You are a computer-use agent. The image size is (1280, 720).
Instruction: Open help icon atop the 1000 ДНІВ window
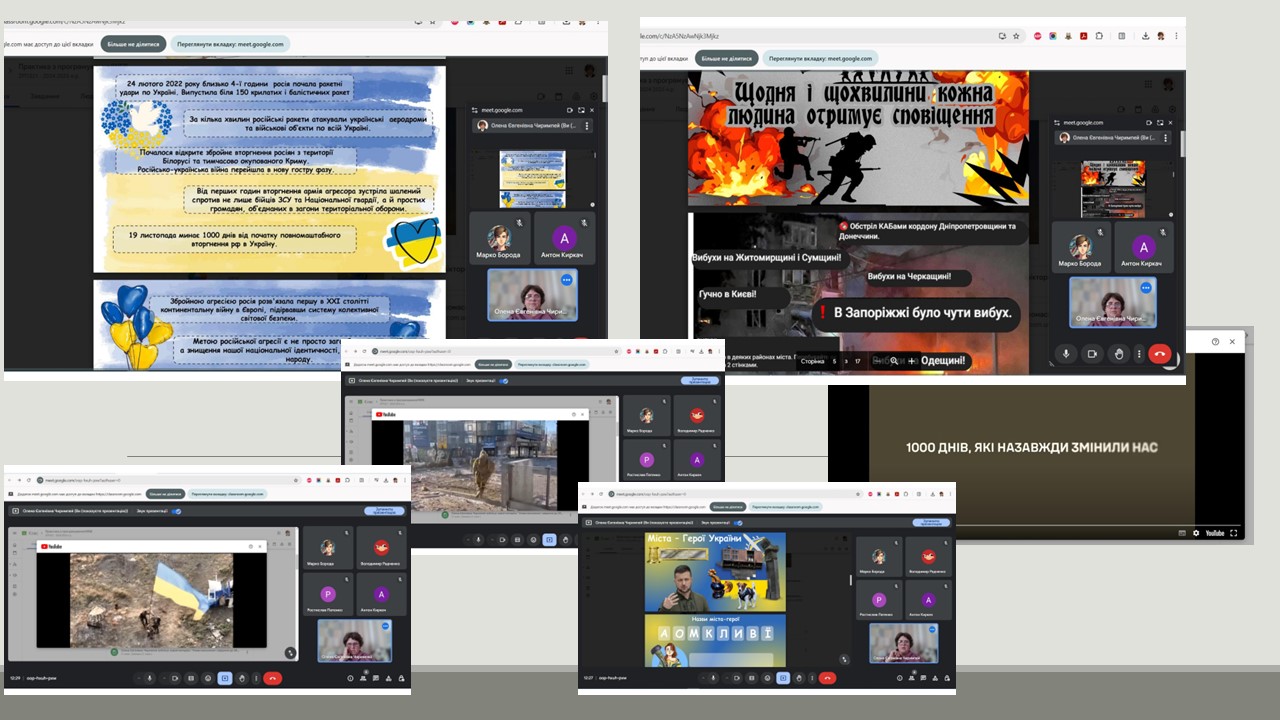coord(1215,341)
